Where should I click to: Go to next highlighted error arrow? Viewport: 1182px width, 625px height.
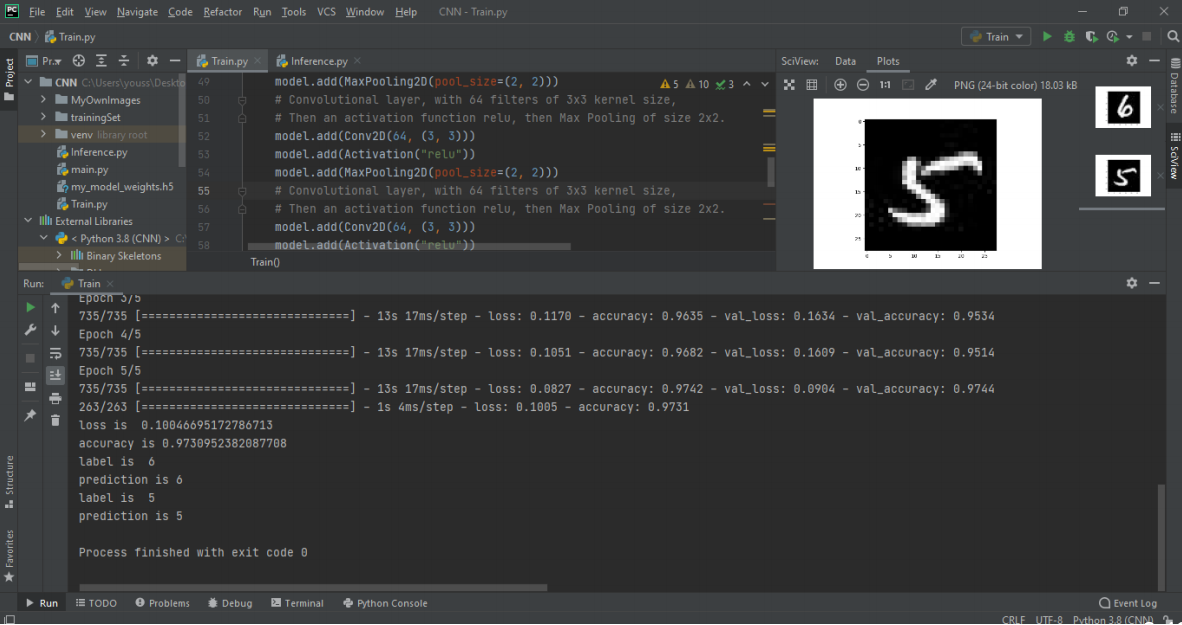point(764,84)
